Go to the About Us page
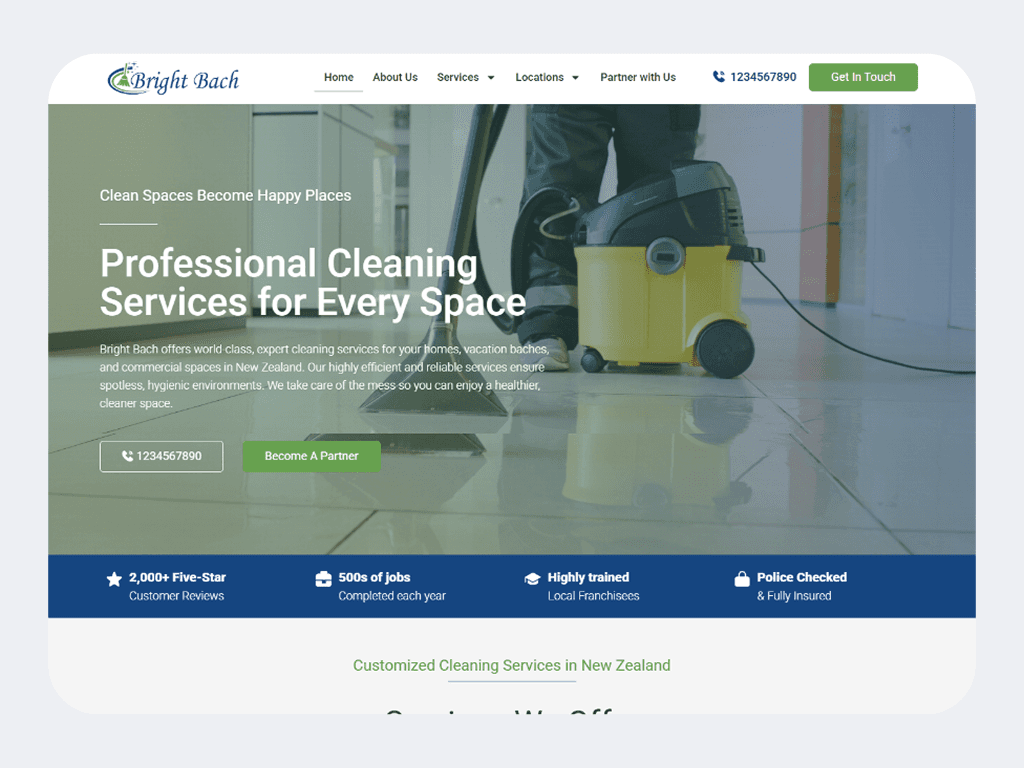Viewport: 1024px width, 769px height. pyautogui.click(x=395, y=77)
